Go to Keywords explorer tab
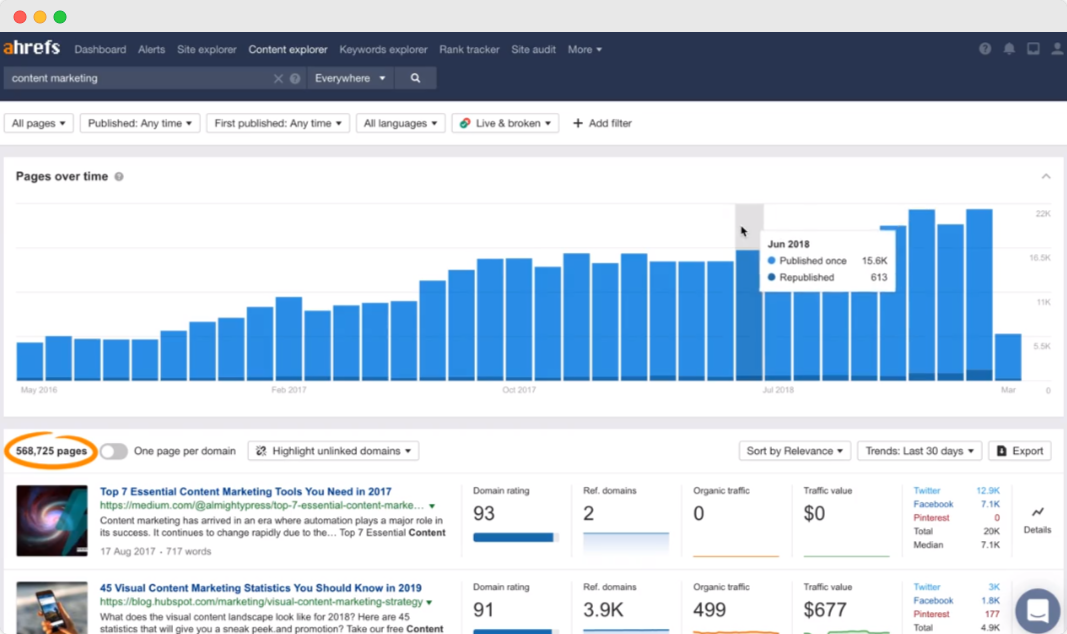Screen dimensions: 1067x634 [383, 50]
